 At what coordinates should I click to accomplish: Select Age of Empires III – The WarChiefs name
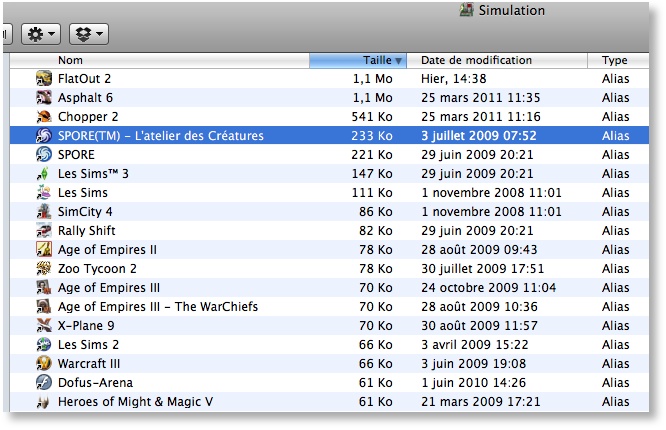[158, 306]
